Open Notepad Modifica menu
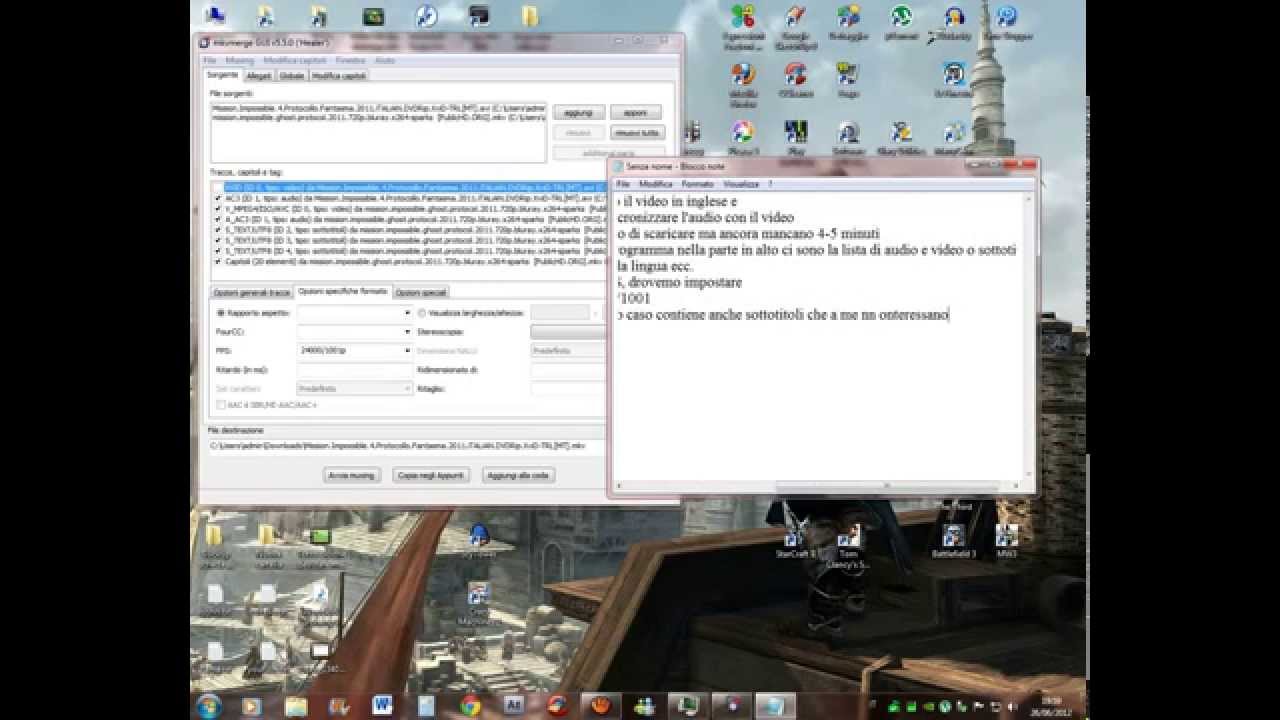The width and height of the screenshot is (1280, 720). pyautogui.click(x=656, y=184)
